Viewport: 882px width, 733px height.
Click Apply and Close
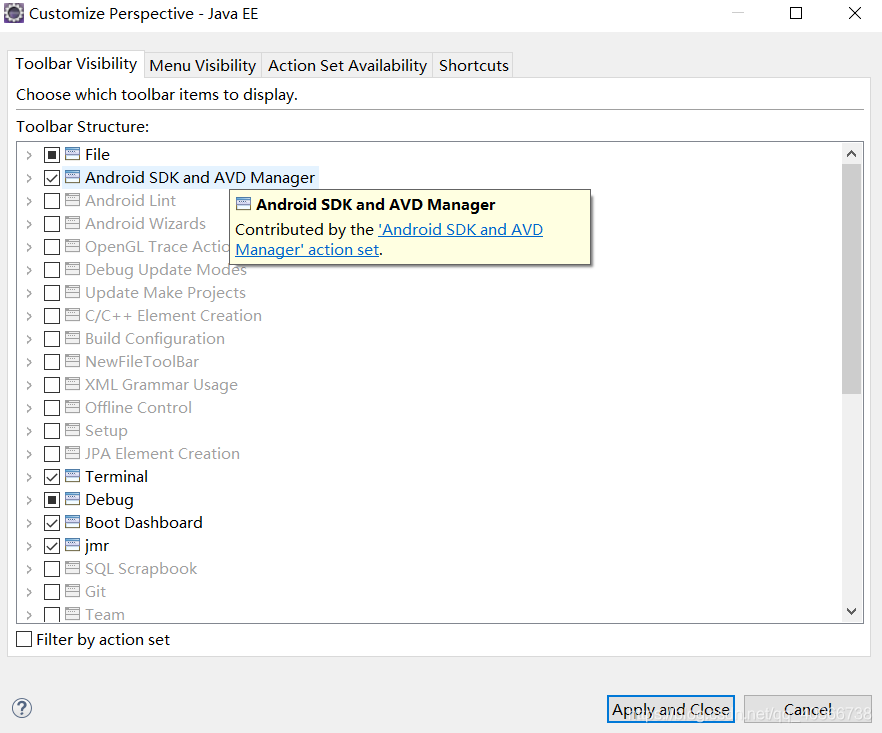[670, 709]
